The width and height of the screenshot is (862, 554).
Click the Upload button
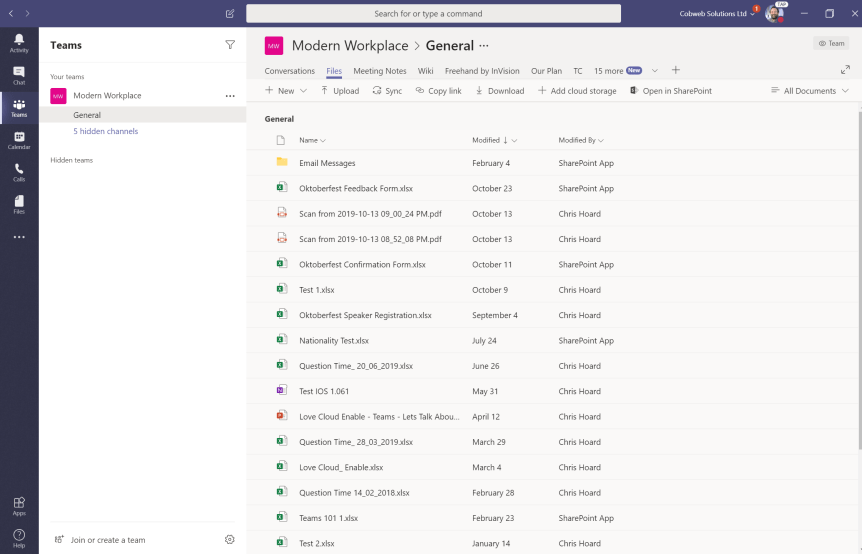click(340, 91)
